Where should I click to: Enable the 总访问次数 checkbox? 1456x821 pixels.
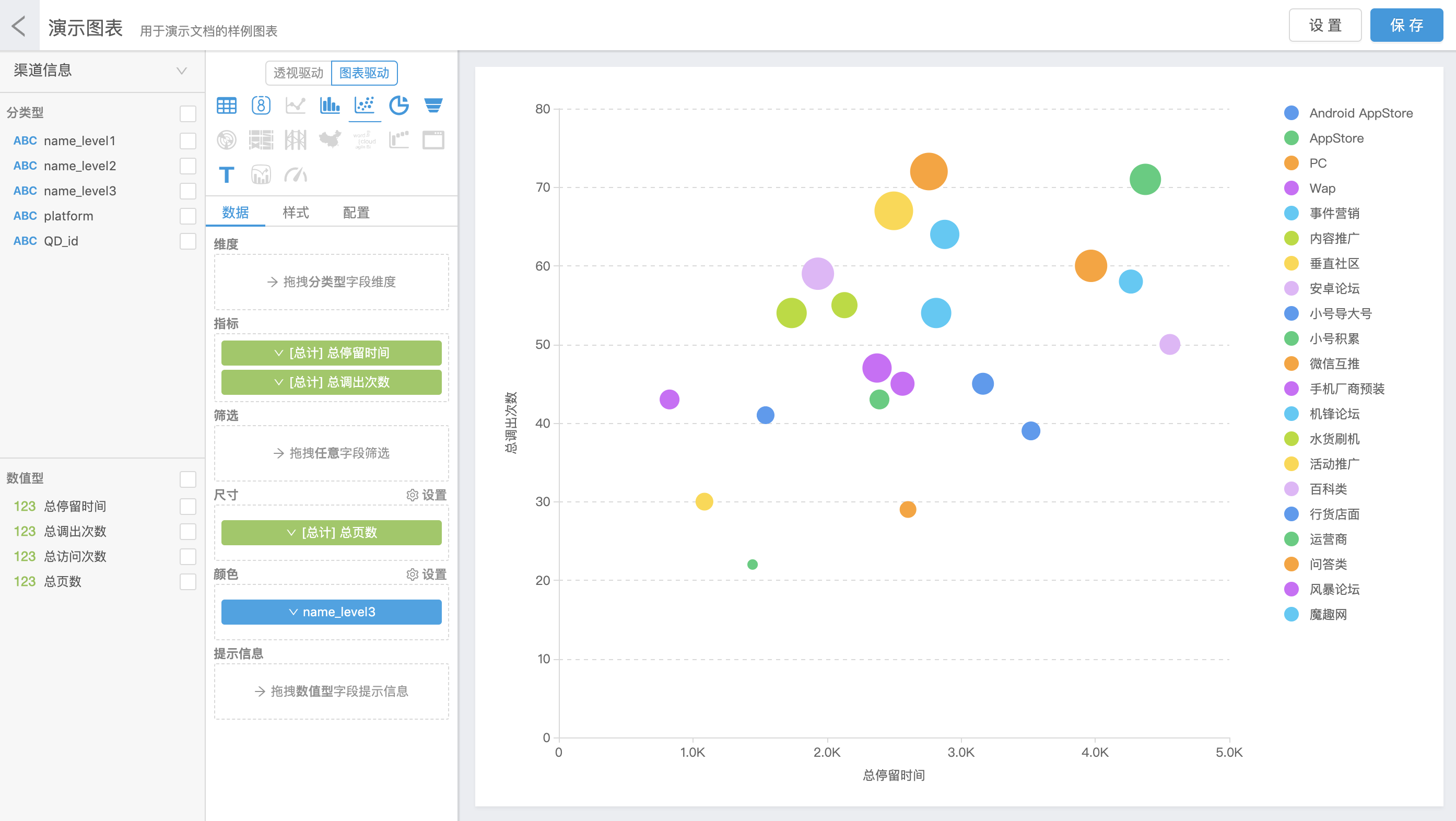187,556
